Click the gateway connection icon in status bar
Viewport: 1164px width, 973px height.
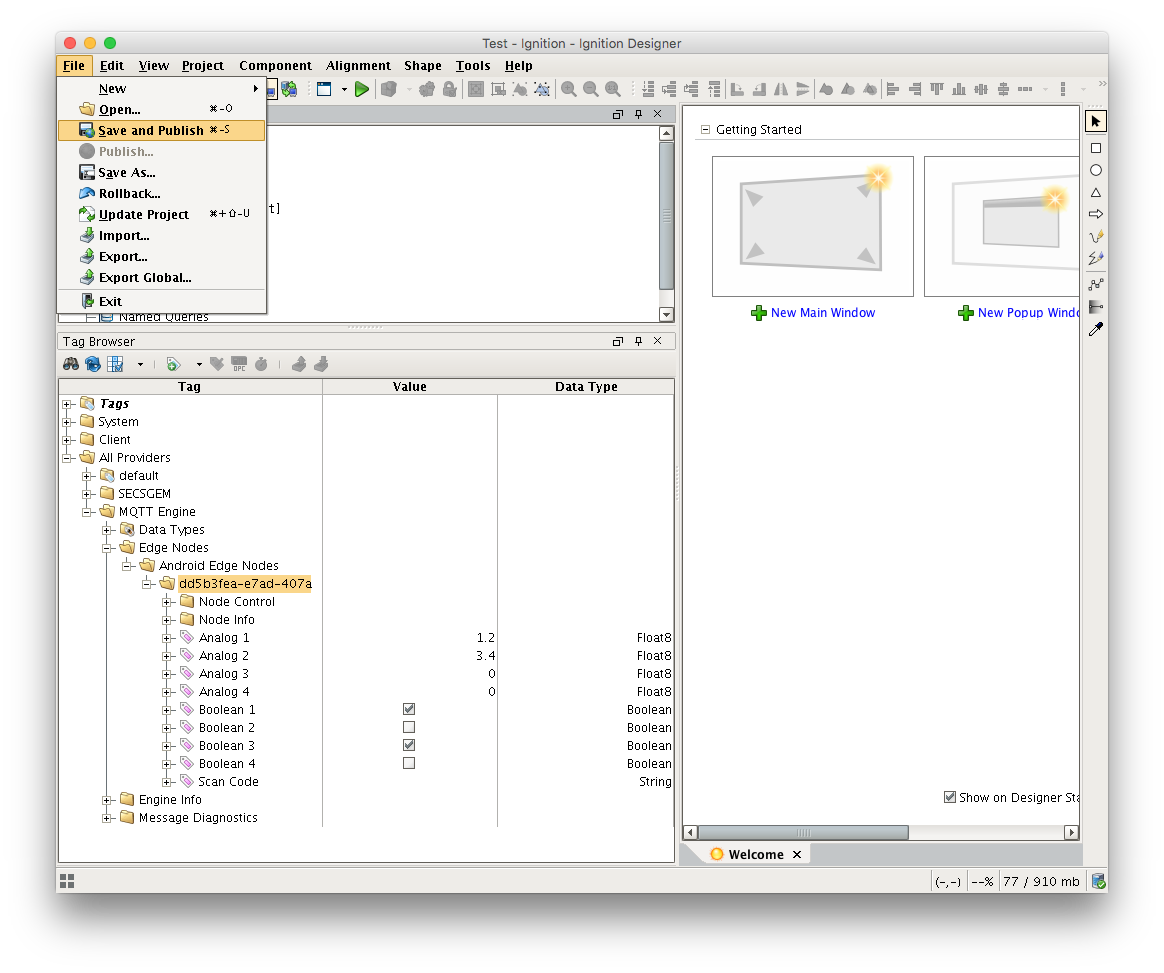pyautogui.click(x=1099, y=881)
